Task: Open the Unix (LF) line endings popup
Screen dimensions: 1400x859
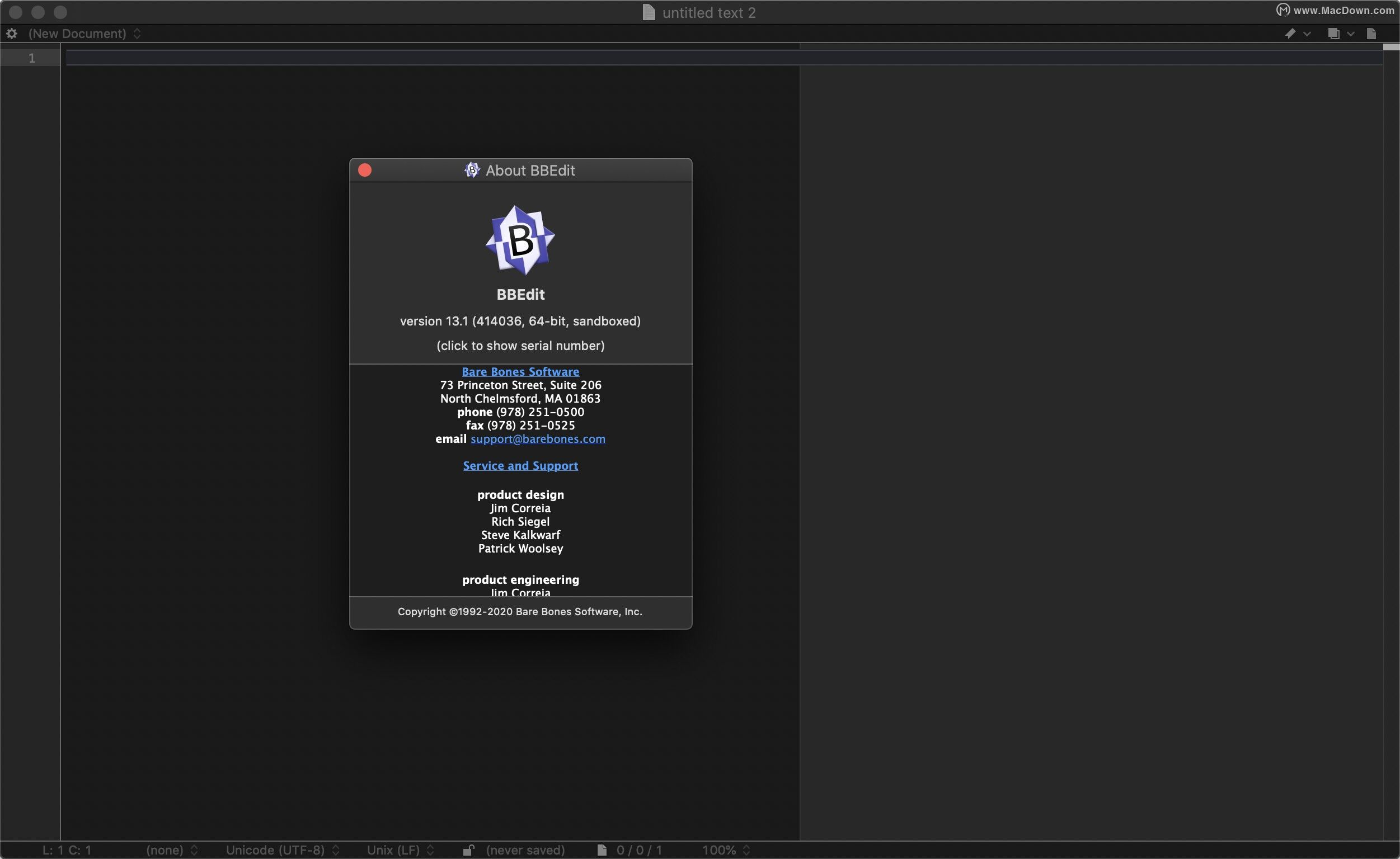Action: click(400, 850)
